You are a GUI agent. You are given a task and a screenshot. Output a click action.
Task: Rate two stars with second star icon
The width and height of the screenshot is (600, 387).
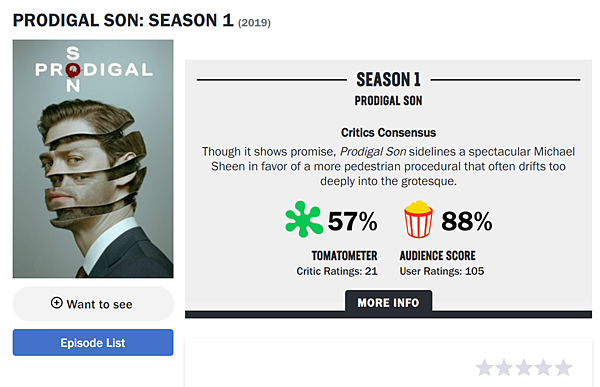coord(504,367)
